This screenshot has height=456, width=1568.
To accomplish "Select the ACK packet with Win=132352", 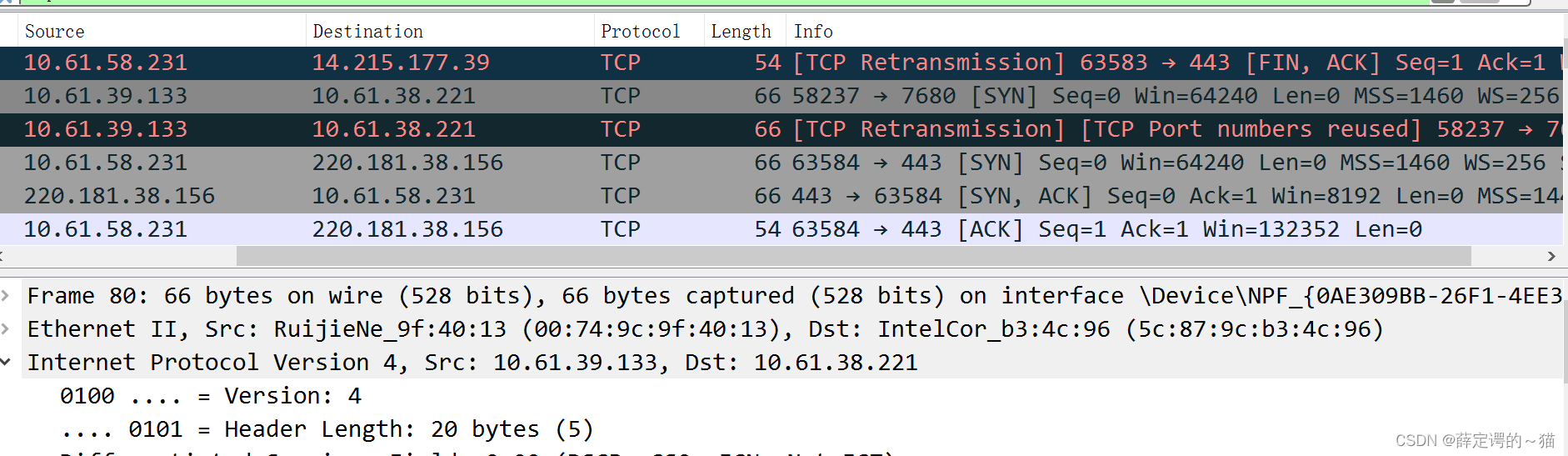I will pos(782,229).
